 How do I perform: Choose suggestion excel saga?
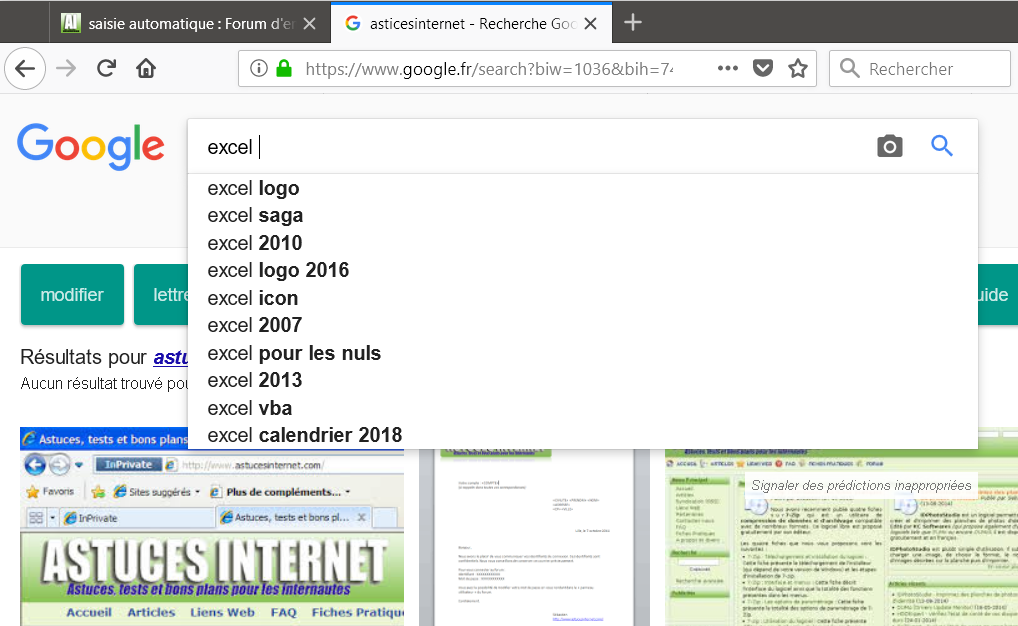[x=582, y=216]
